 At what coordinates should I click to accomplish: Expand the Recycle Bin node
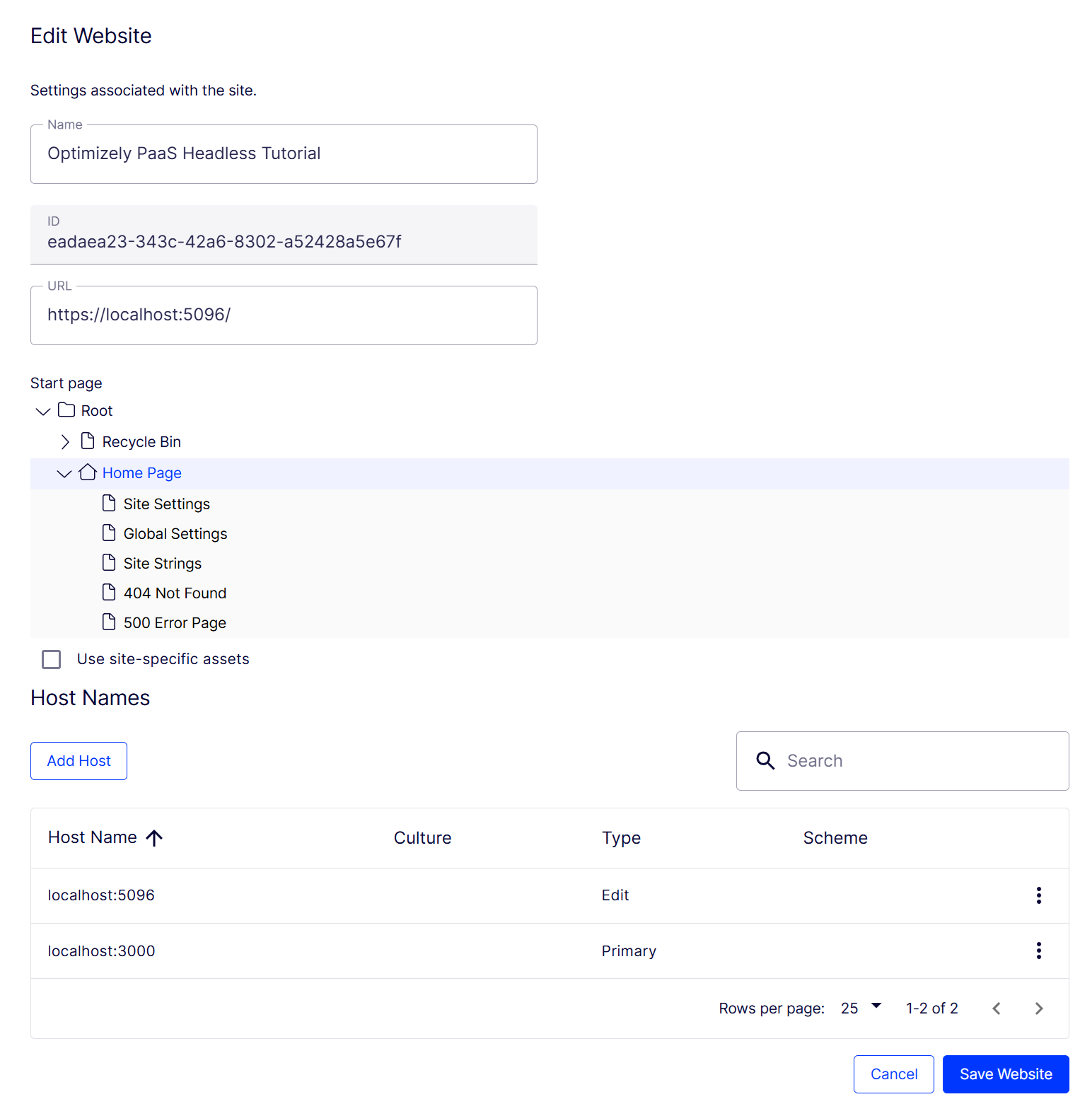click(65, 442)
